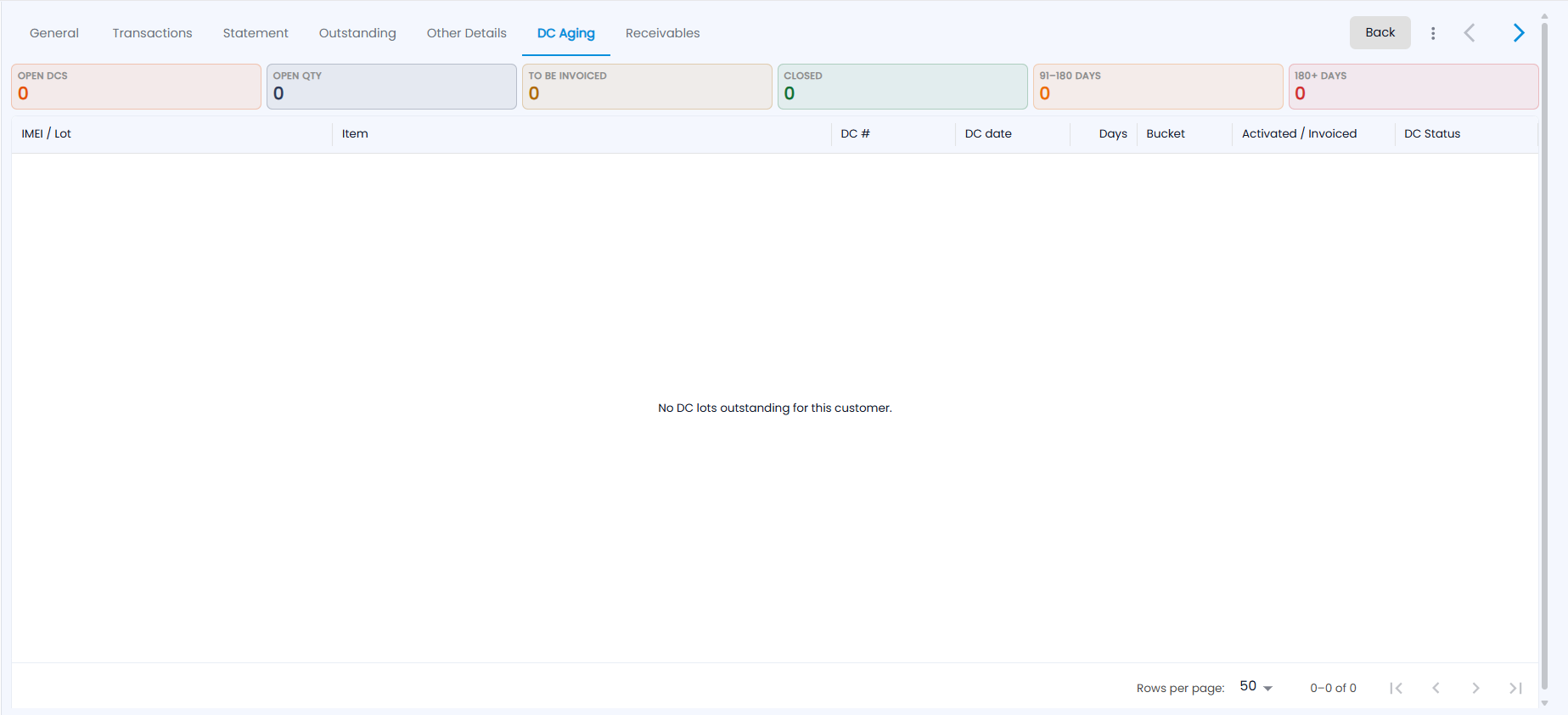Open the Receivables tab
The width and height of the screenshot is (1568, 715).
663,33
